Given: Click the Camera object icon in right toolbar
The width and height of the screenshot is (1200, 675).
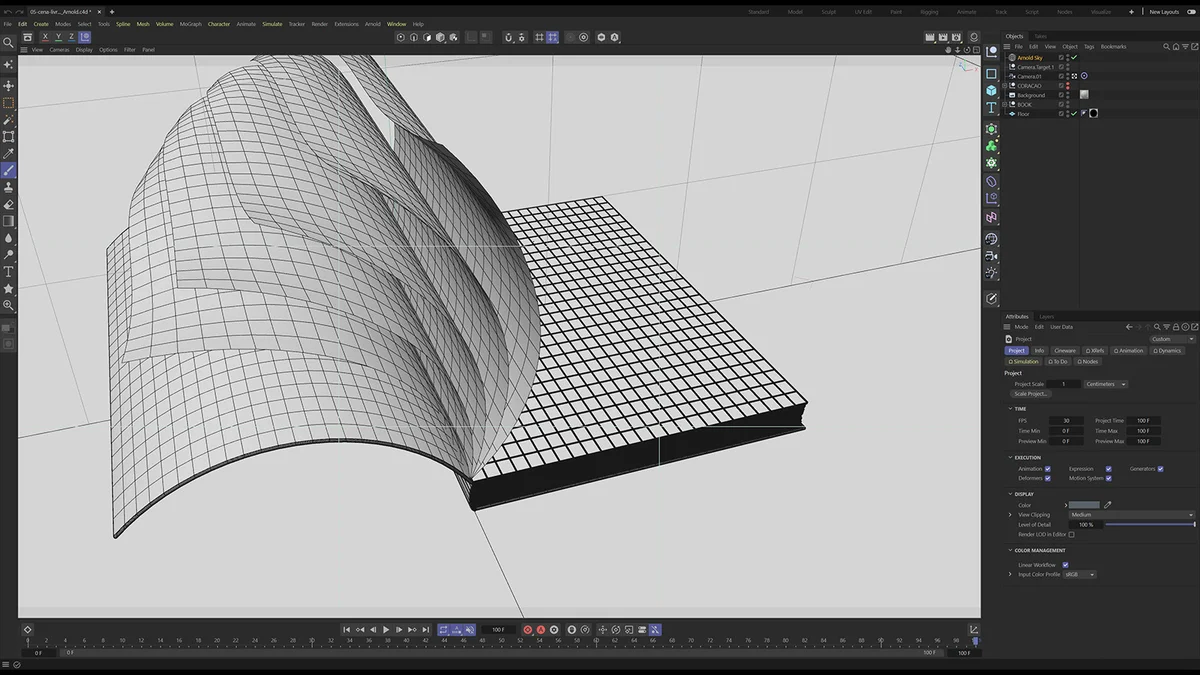Looking at the screenshot, I should click(x=991, y=256).
